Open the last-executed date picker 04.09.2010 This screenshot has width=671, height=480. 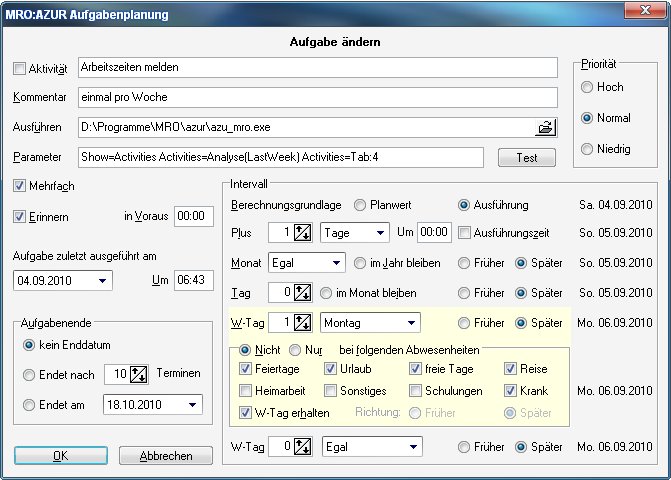tap(105, 281)
